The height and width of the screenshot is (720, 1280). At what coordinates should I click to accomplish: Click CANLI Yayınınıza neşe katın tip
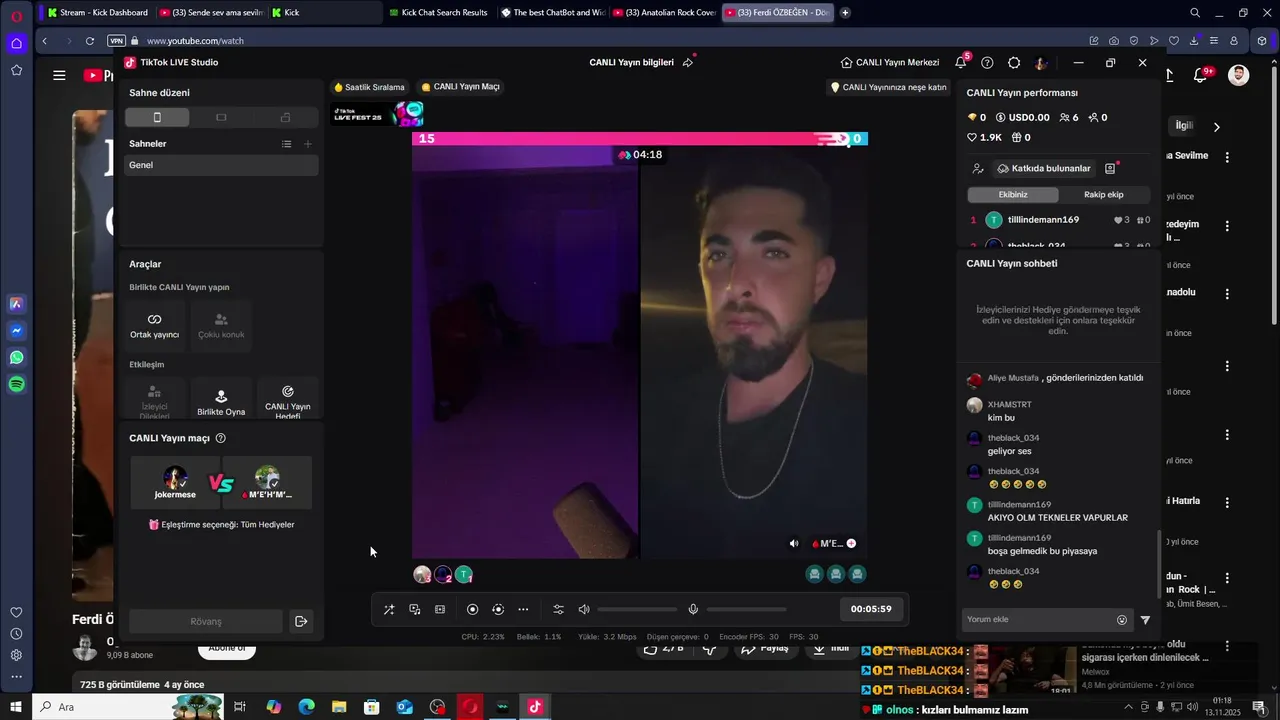889,87
